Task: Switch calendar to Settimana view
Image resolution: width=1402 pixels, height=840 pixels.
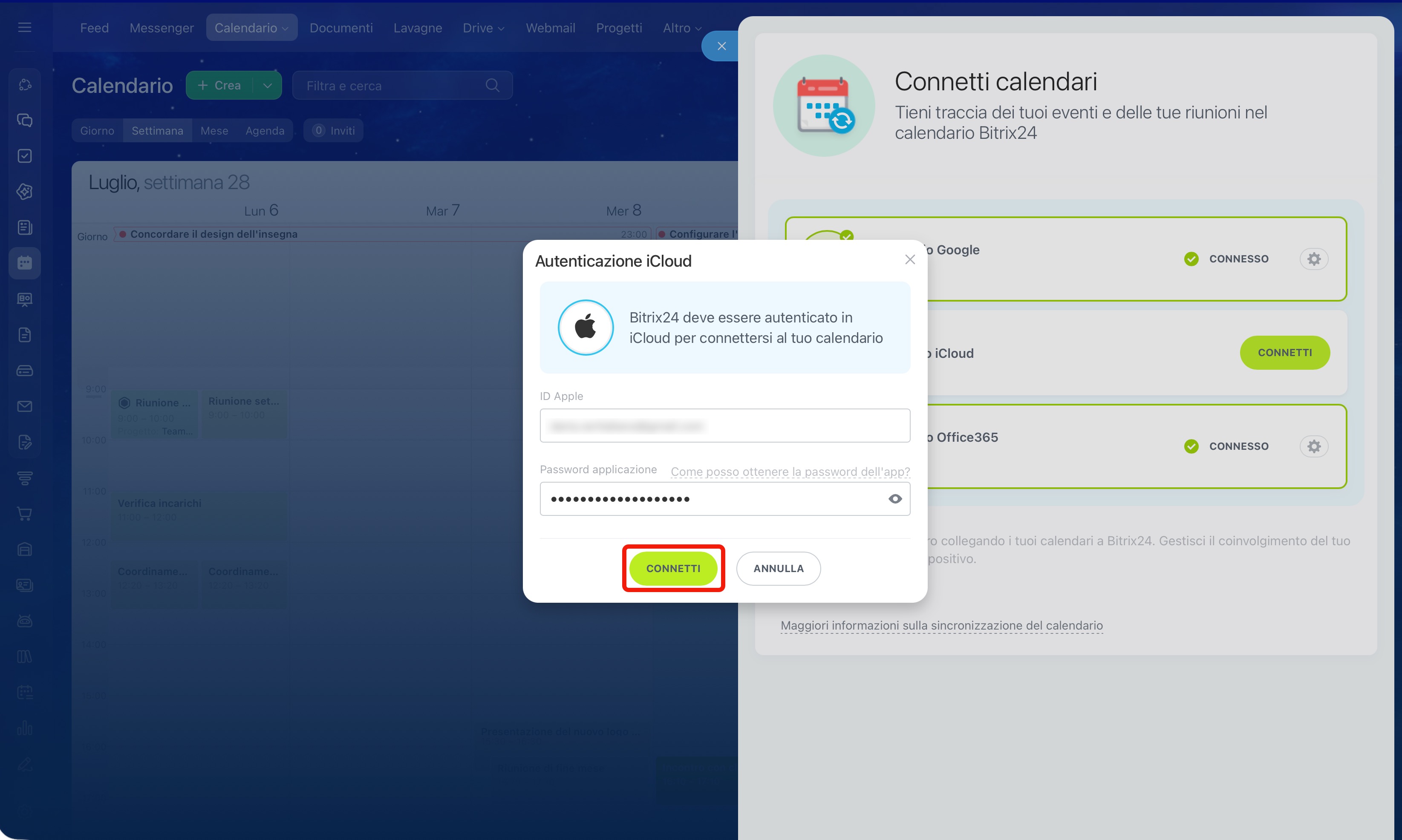Action: pos(157,131)
